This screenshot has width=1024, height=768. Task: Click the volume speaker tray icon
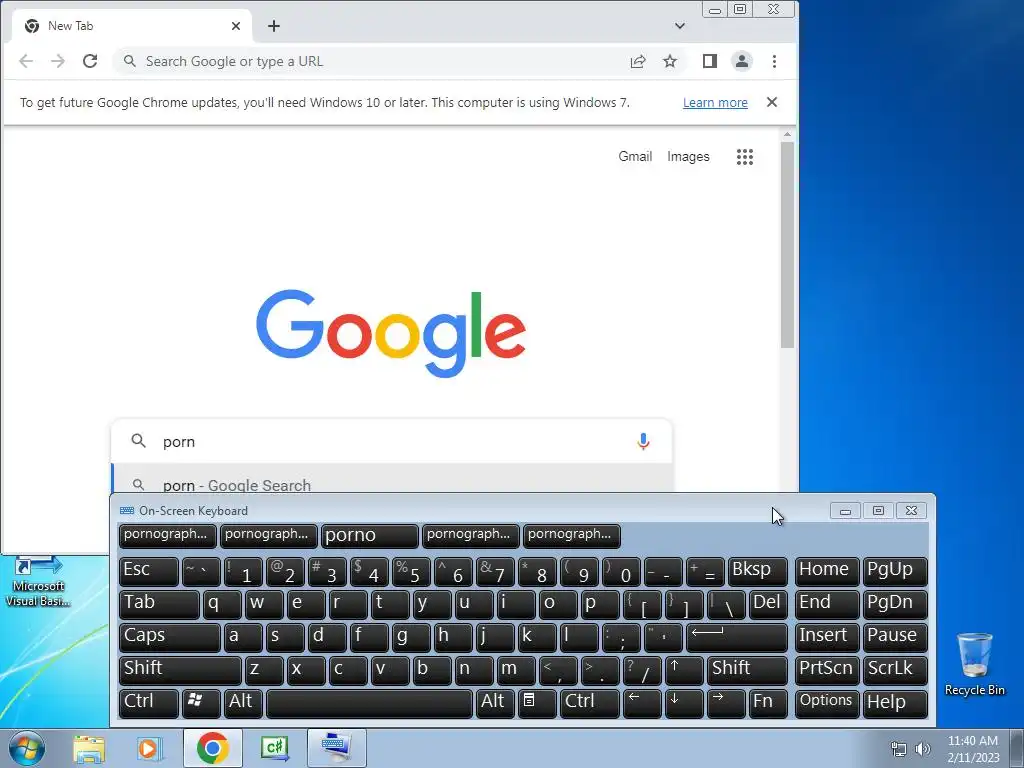(923, 749)
